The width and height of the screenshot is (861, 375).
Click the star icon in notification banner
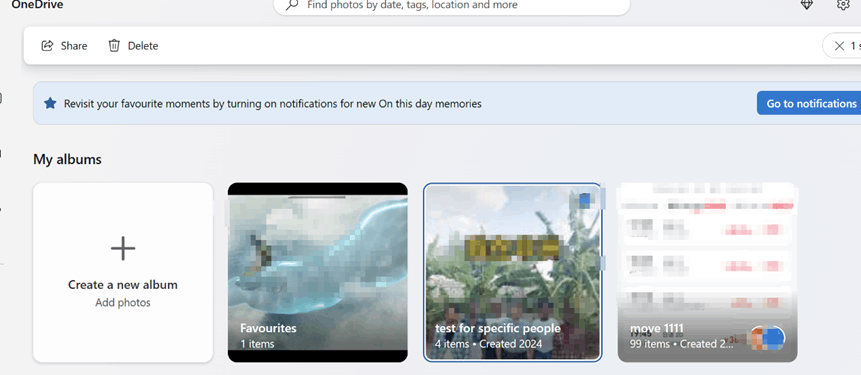point(50,103)
